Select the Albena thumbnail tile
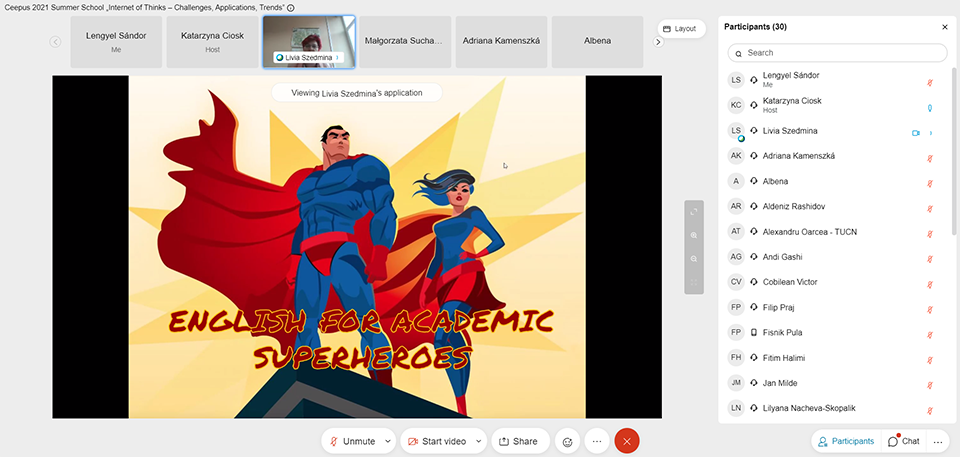 click(x=598, y=42)
